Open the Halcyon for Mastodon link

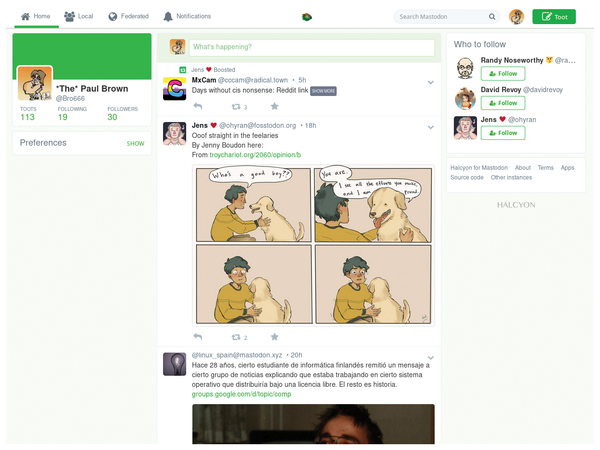479,168
